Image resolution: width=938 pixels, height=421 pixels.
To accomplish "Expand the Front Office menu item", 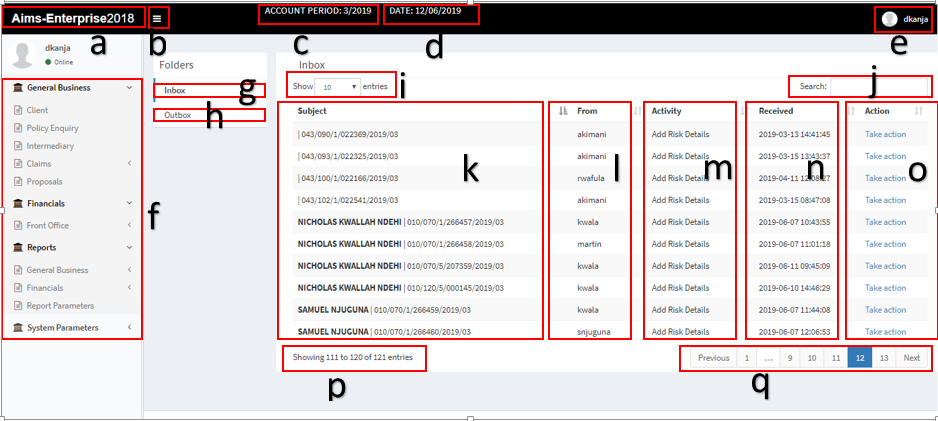I will (129, 225).
